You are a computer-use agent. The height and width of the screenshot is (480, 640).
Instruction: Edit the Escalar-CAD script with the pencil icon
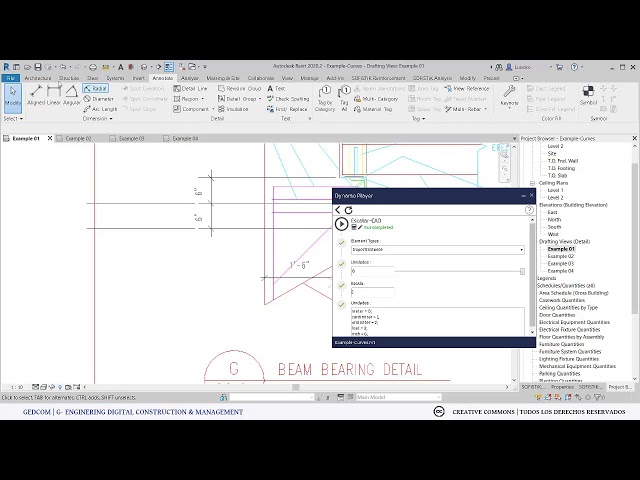(x=360, y=227)
